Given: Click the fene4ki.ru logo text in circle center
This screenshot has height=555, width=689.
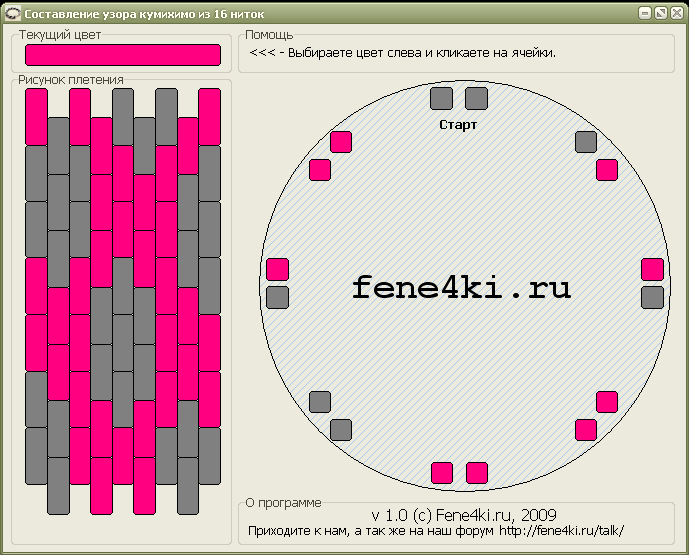Looking at the screenshot, I should [461, 288].
